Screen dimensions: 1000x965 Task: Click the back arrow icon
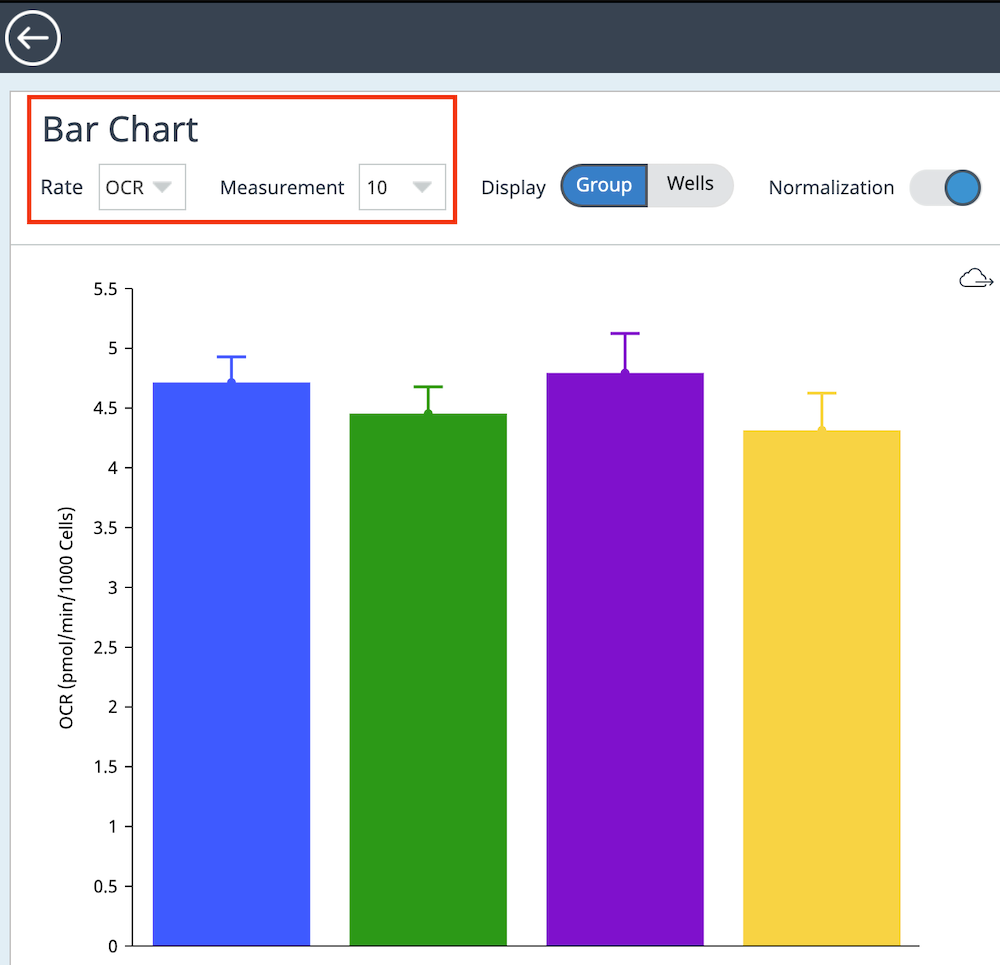point(33,38)
